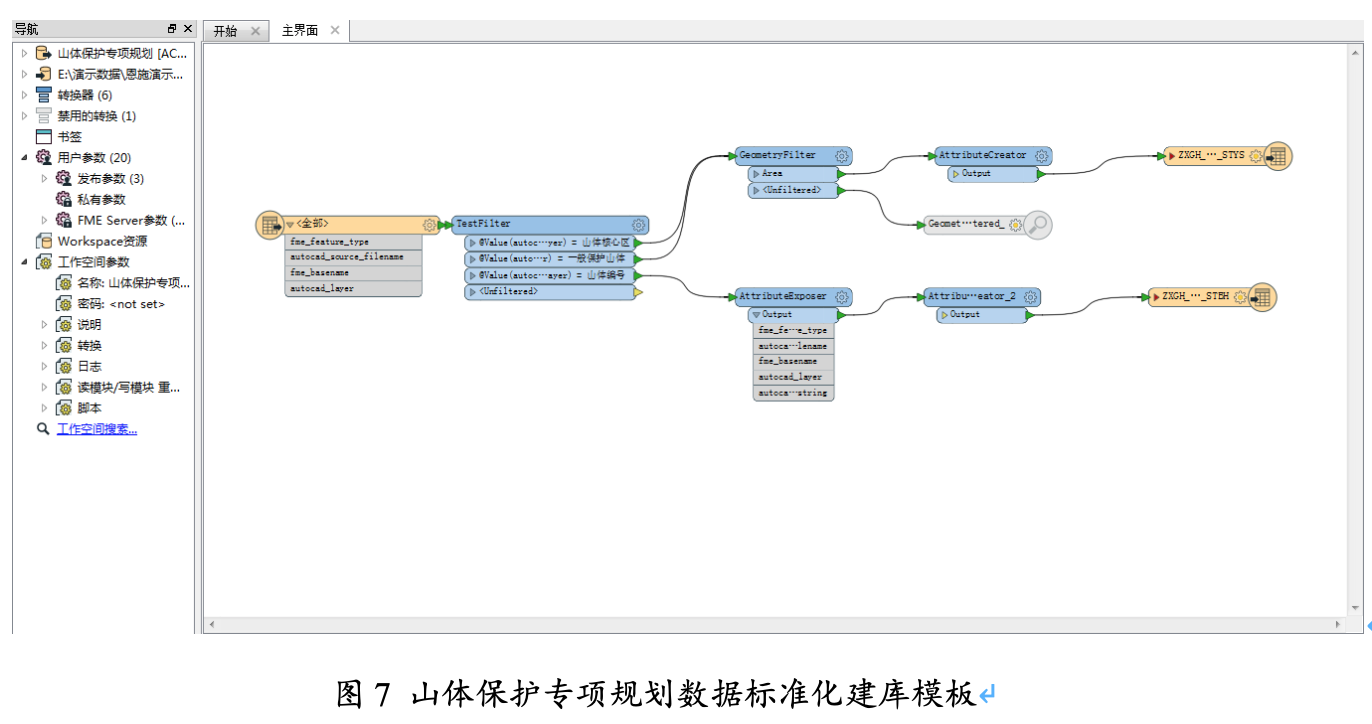Open the TestFilter settings gear

coord(637,224)
